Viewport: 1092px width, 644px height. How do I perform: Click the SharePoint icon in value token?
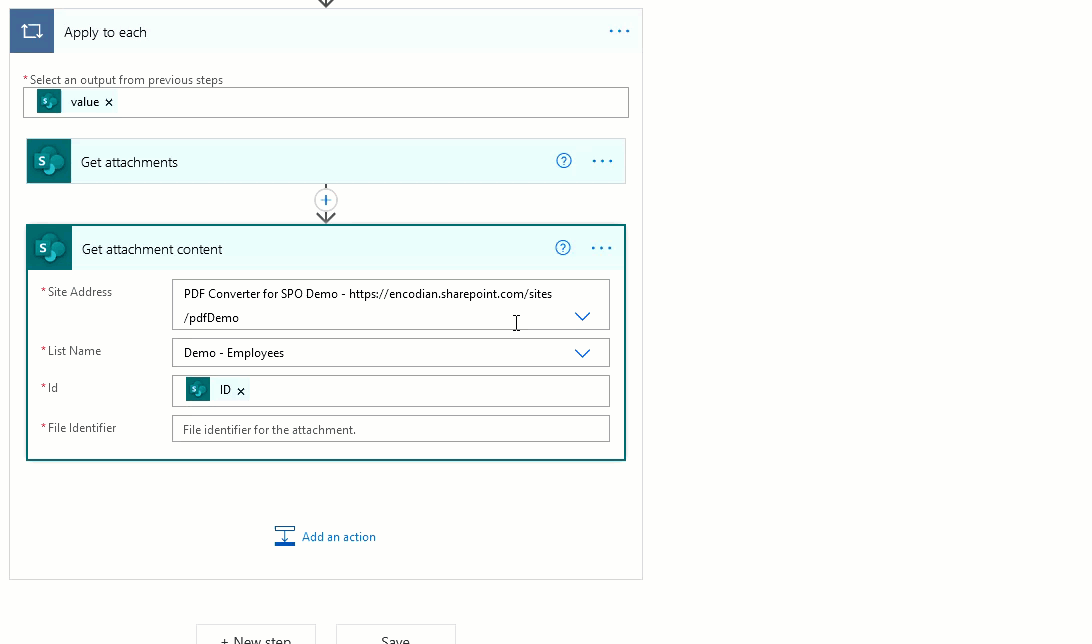pyautogui.click(x=49, y=102)
